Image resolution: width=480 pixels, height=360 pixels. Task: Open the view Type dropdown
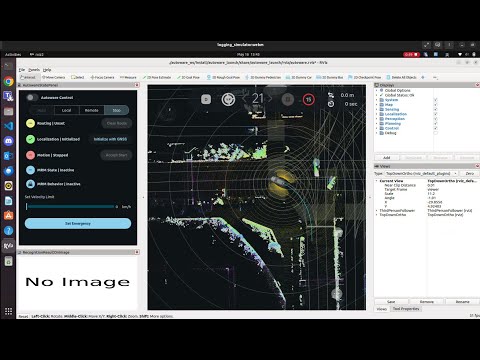coord(421,173)
